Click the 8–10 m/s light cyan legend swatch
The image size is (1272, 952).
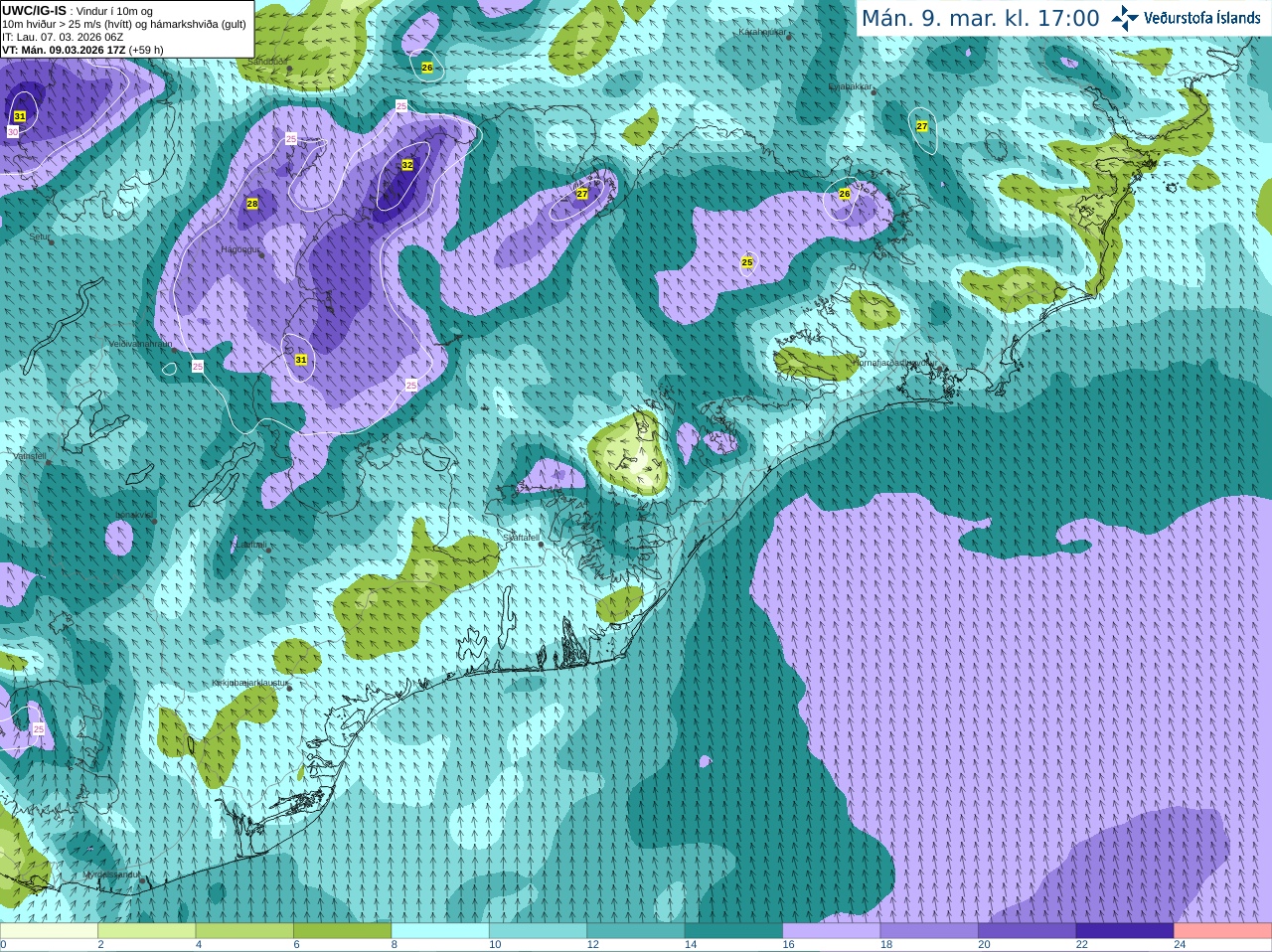[x=440, y=931]
